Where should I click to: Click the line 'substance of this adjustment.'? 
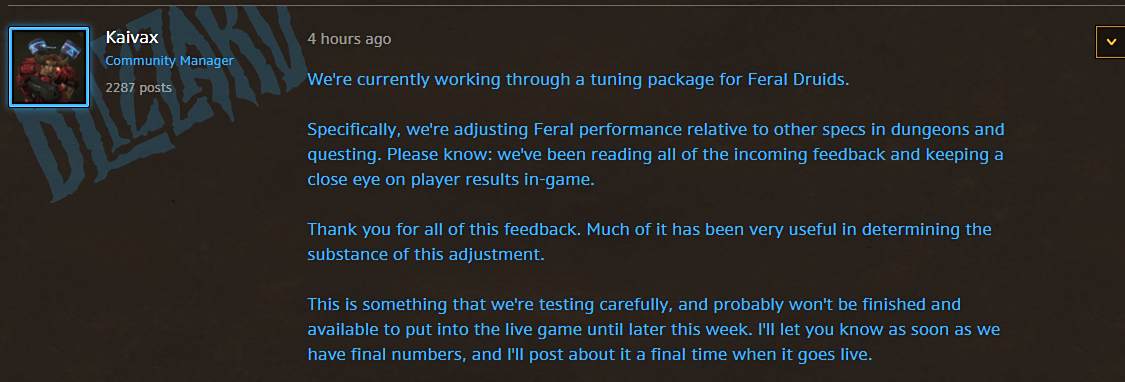click(426, 255)
